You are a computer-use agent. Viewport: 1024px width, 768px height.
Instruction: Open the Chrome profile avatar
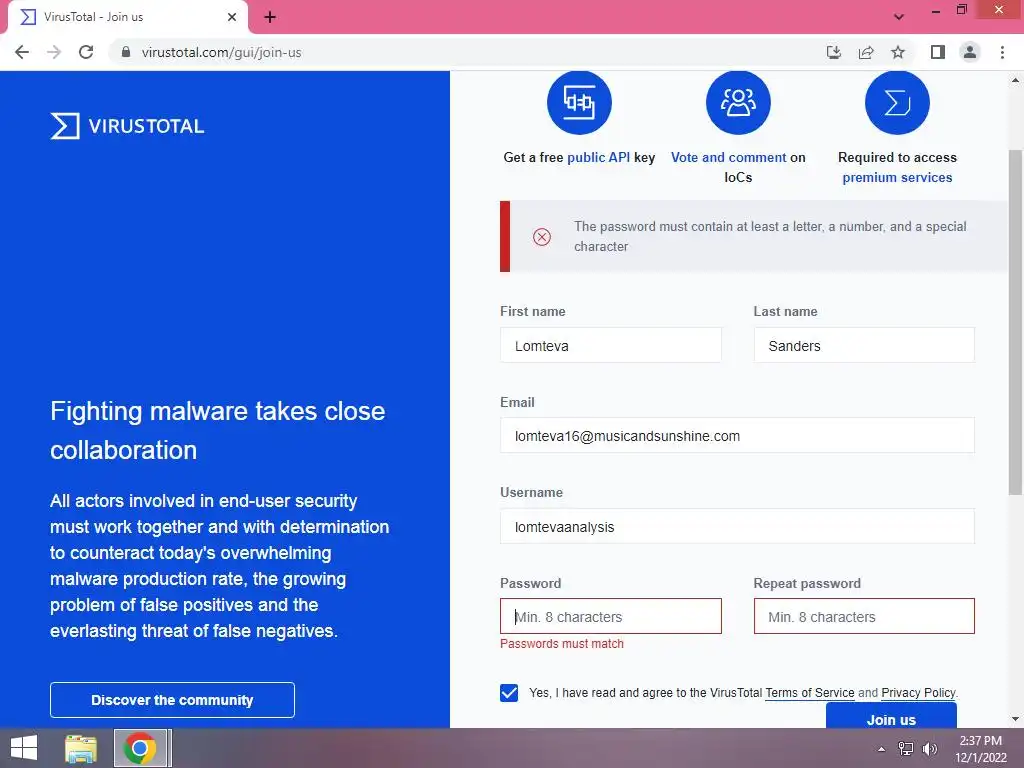[970, 52]
